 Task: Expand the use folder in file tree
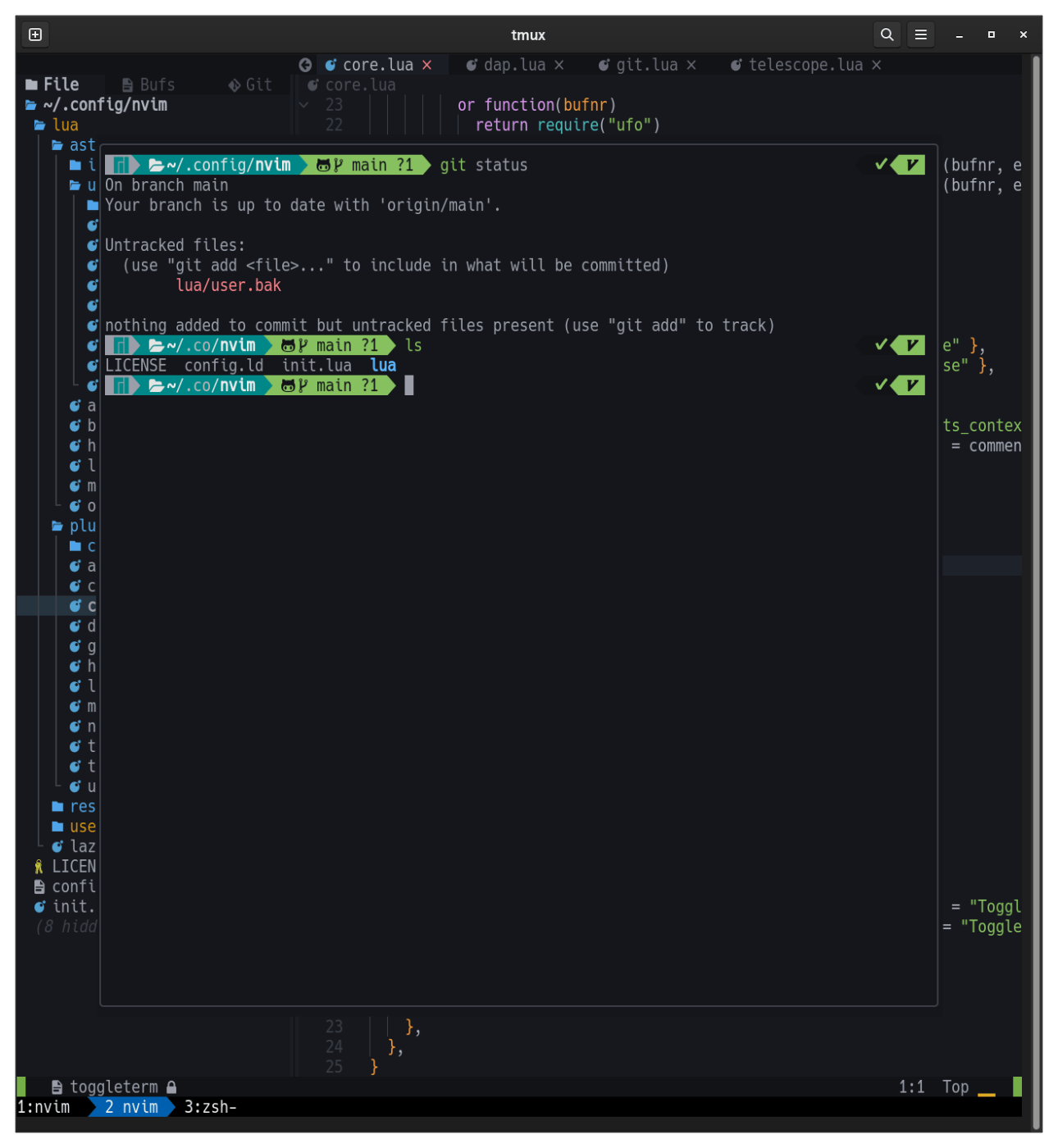(74, 827)
